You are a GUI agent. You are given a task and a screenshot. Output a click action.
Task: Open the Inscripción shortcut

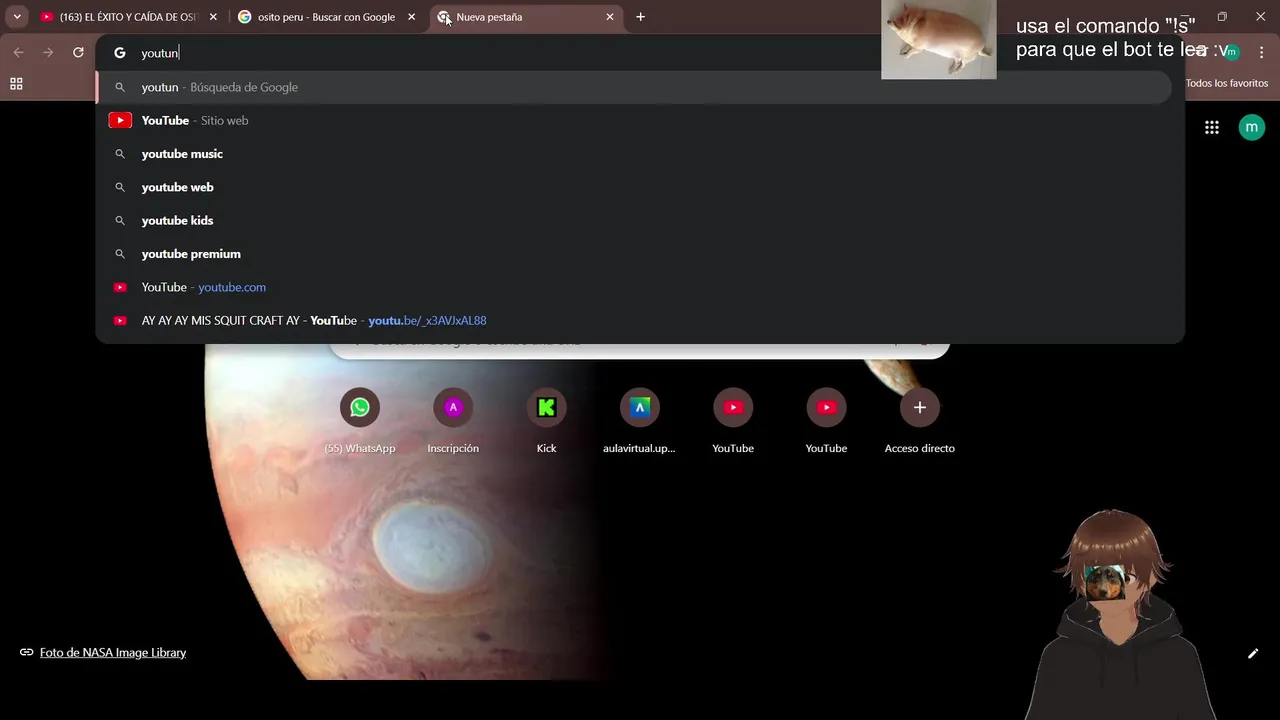[453, 420]
